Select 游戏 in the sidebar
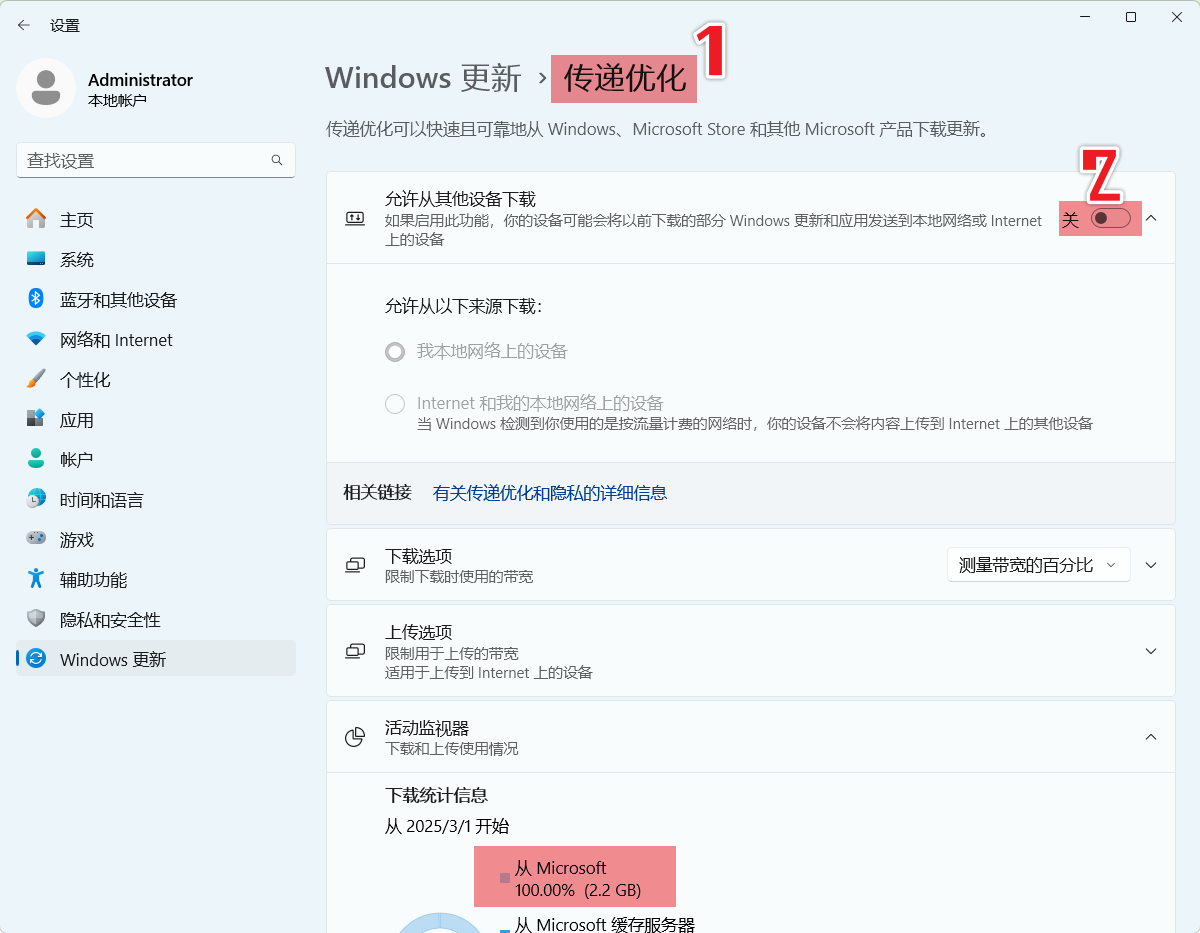Image resolution: width=1200 pixels, height=933 pixels. pos(156,540)
